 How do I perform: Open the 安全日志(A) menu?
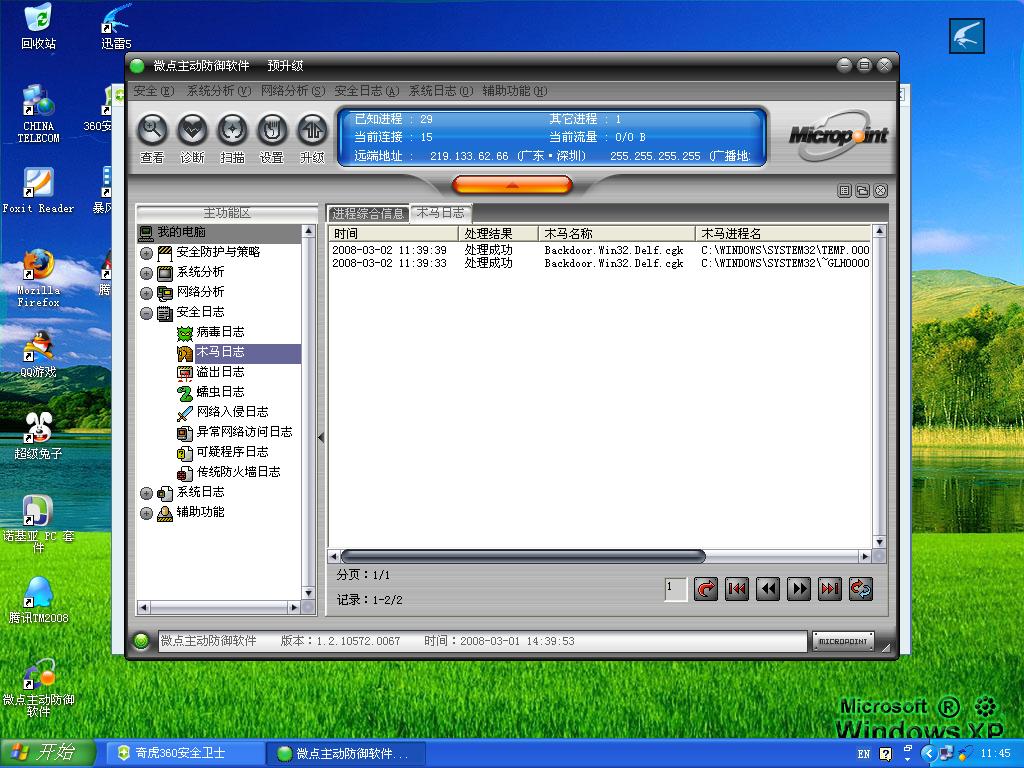point(366,91)
